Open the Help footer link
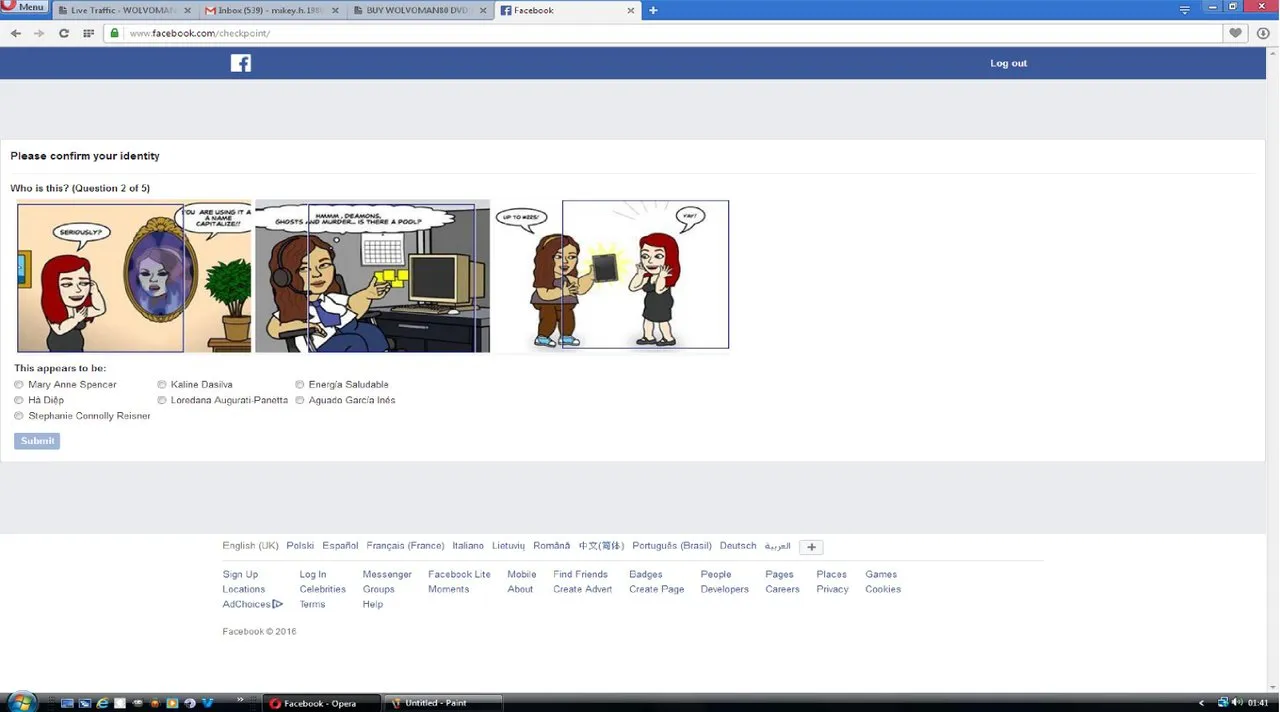Screen dimensions: 1280x712 [373, 605]
